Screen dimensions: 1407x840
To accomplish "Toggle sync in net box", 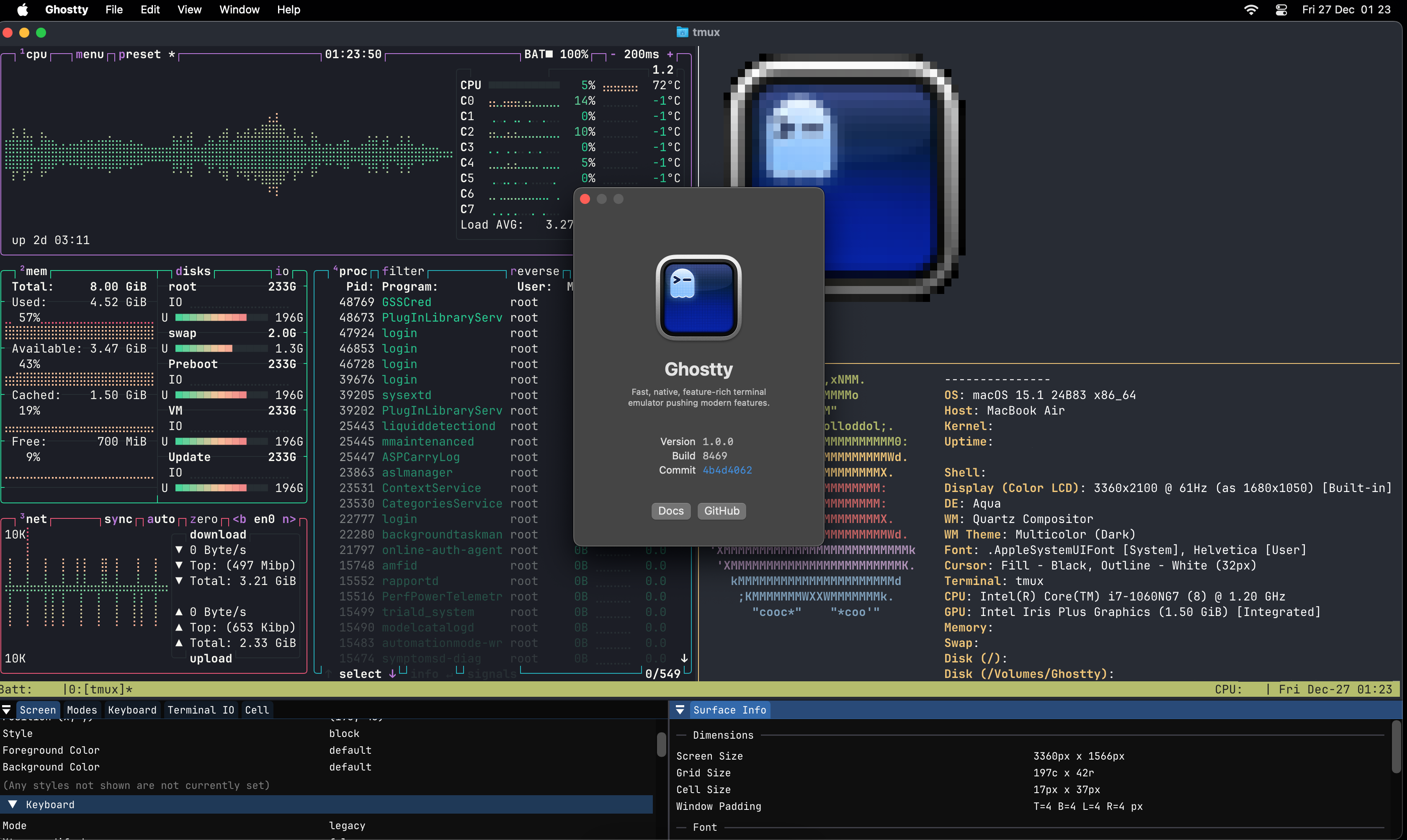I will (x=118, y=519).
